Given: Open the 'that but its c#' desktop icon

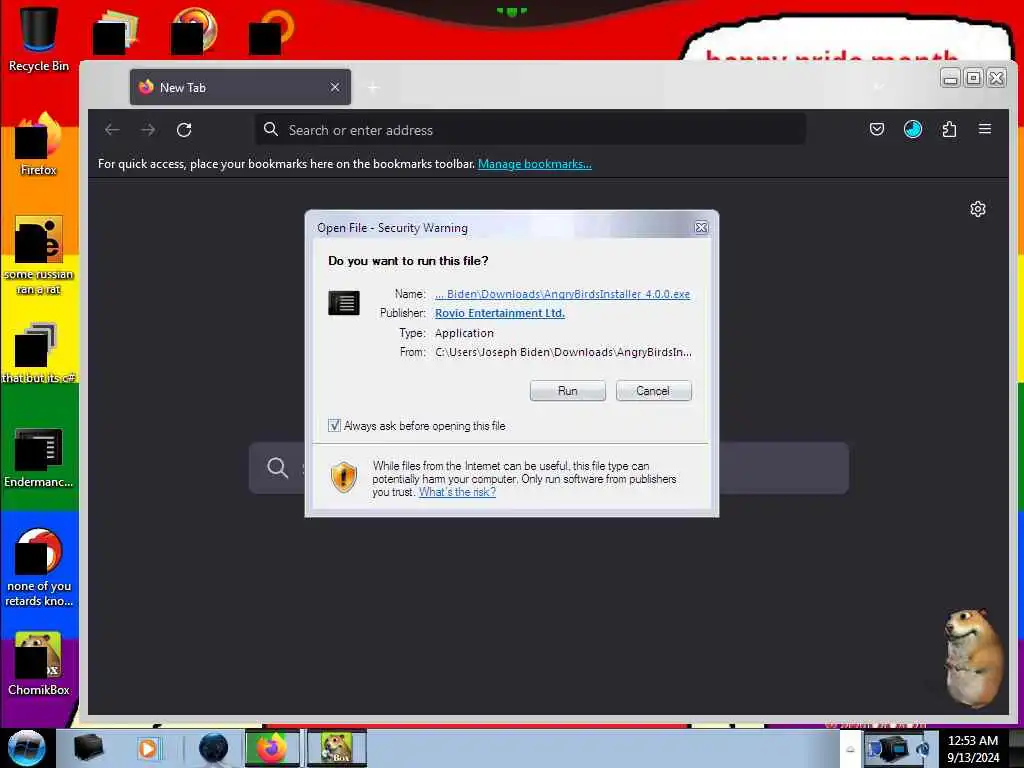Looking at the screenshot, I should 38,353.
